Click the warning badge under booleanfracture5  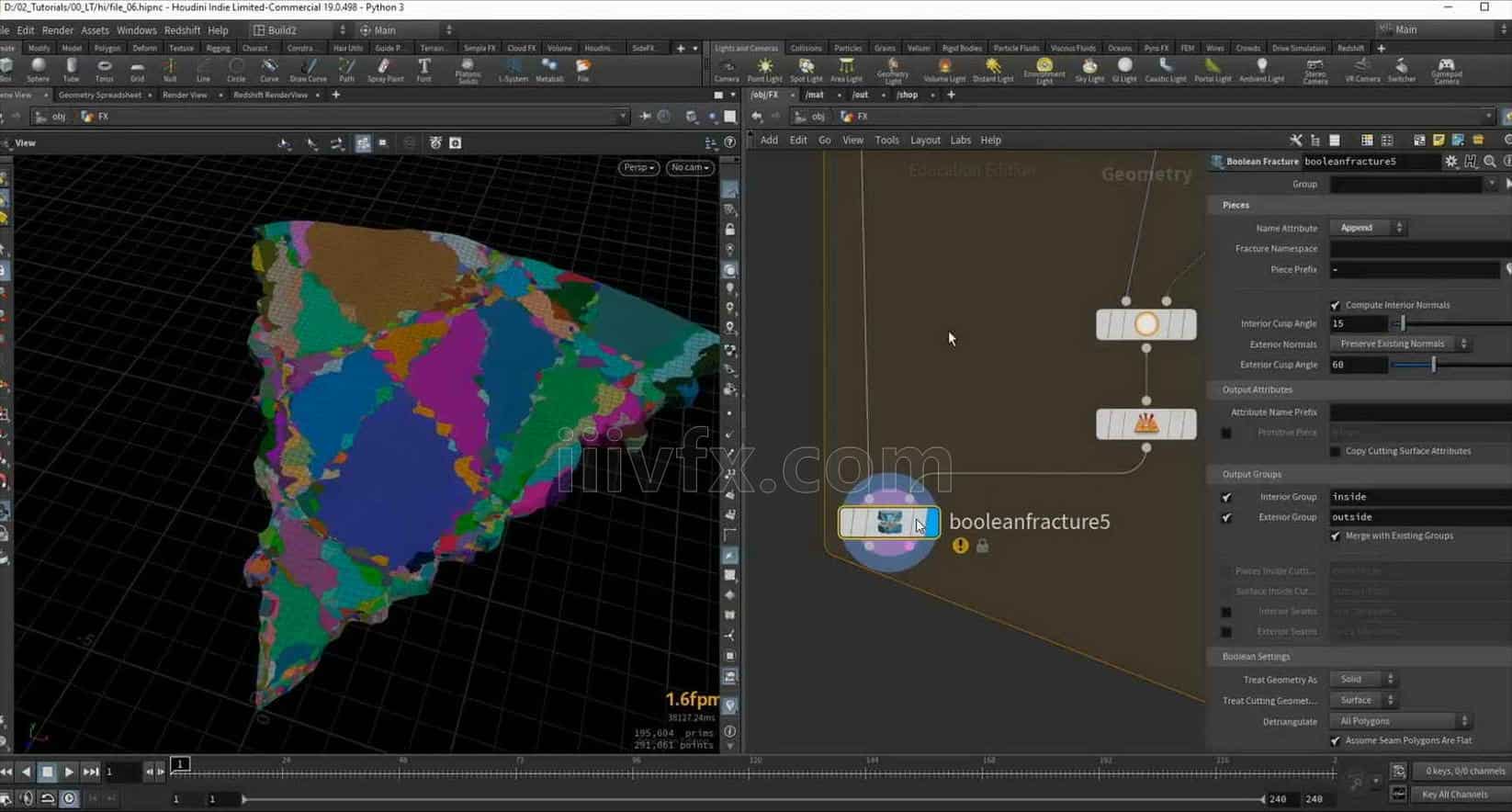[960, 546]
